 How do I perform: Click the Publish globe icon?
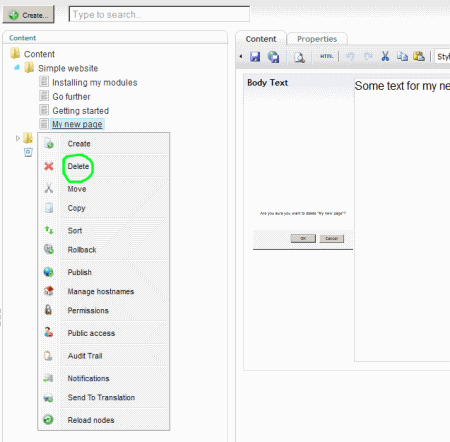(49, 272)
